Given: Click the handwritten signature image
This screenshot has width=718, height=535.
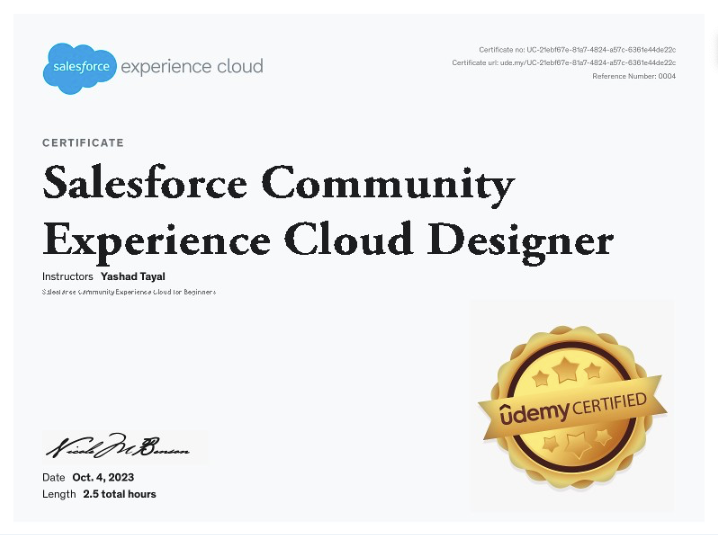Looking at the screenshot, I should [x=118, y=447].
